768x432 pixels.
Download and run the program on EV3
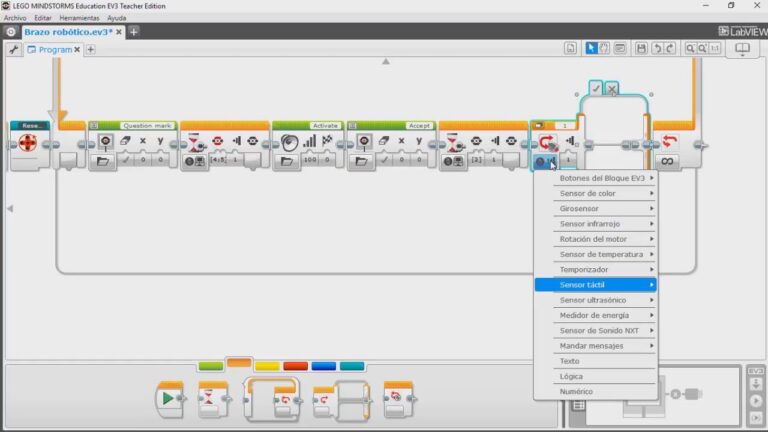756,401
